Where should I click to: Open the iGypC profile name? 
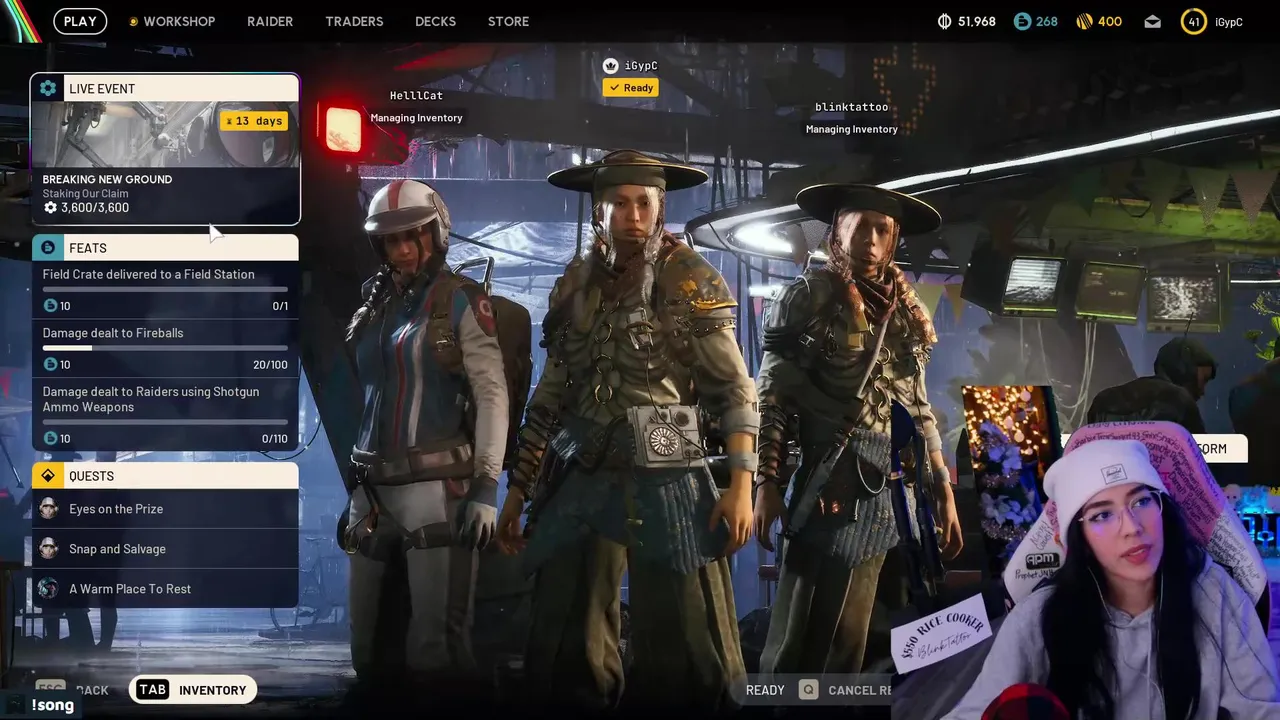[1229, 21]
